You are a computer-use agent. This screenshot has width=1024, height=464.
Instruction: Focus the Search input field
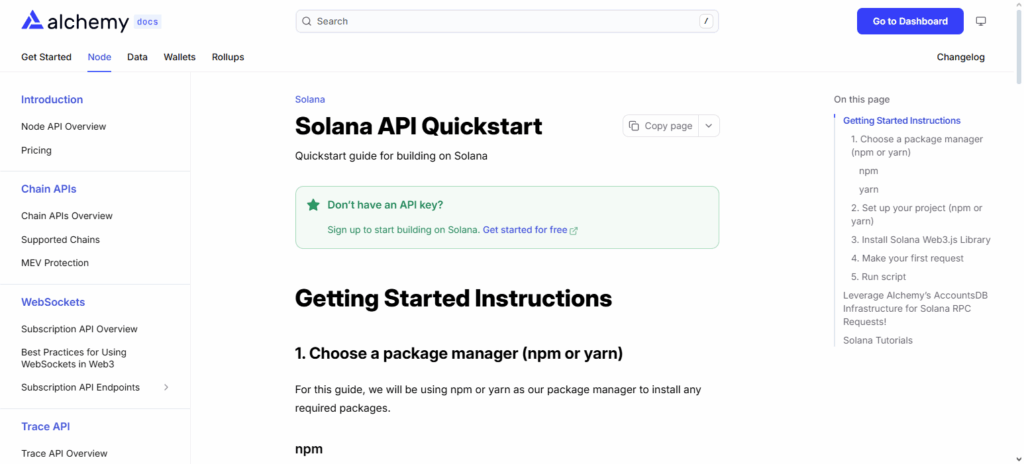pos(500,21)
